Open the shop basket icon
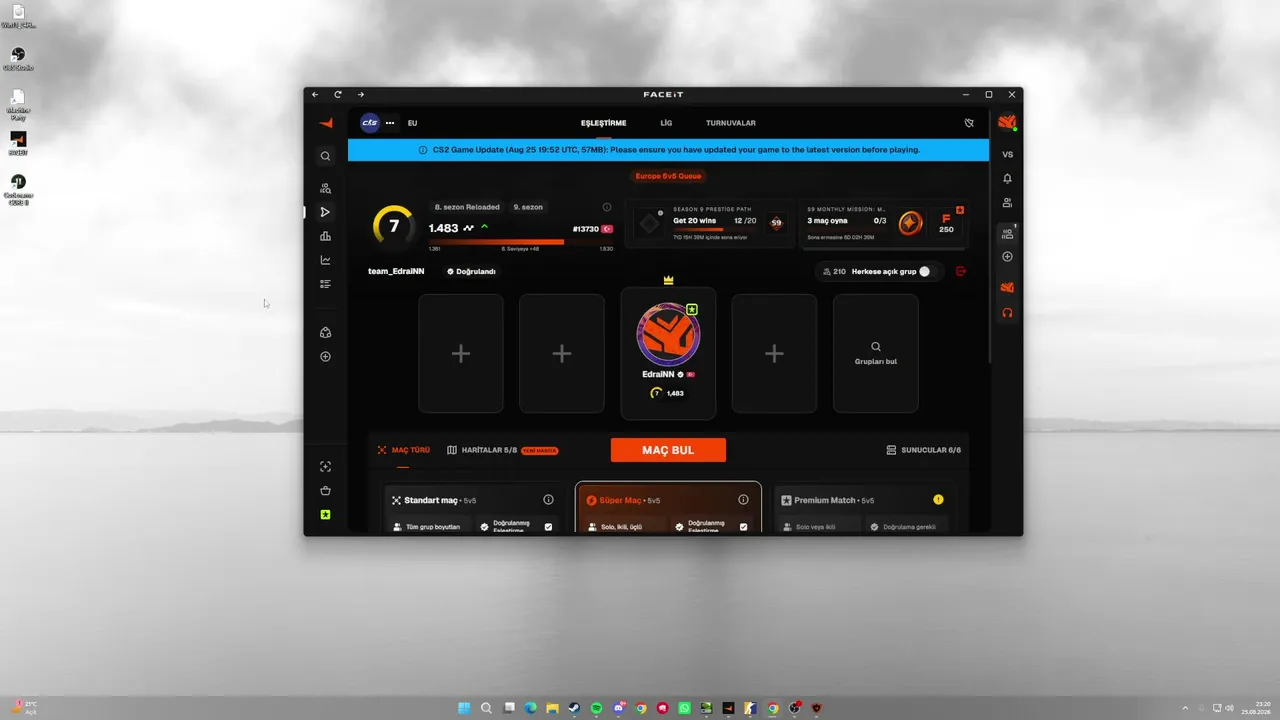Screen dimensions: 1280x720 (325, 491)
